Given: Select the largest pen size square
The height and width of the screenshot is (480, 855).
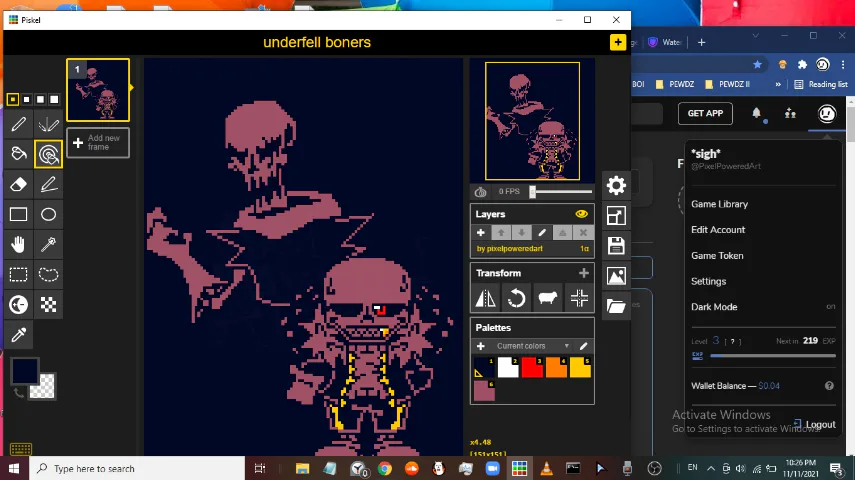Looking at the screenshot, I should [54, 99].
